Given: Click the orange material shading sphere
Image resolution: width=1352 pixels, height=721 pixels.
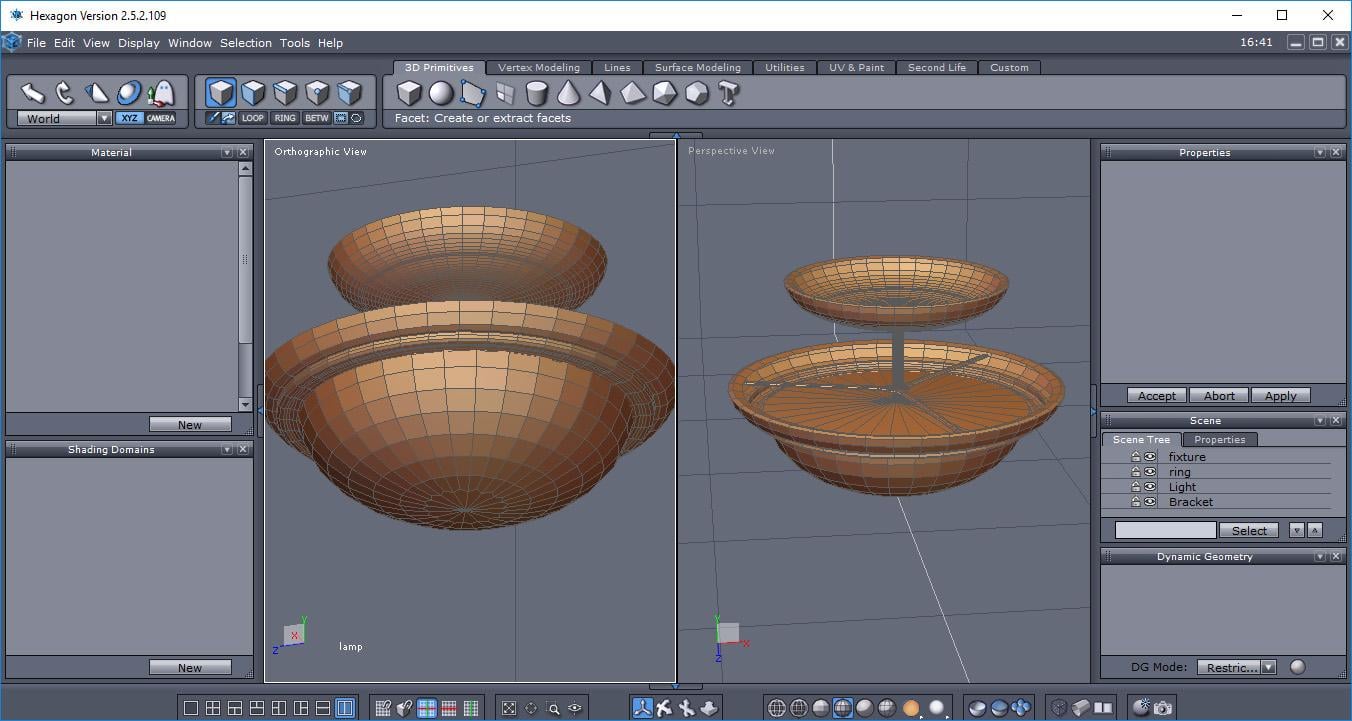Looking at the screenshot, I should tap(911, 708).
